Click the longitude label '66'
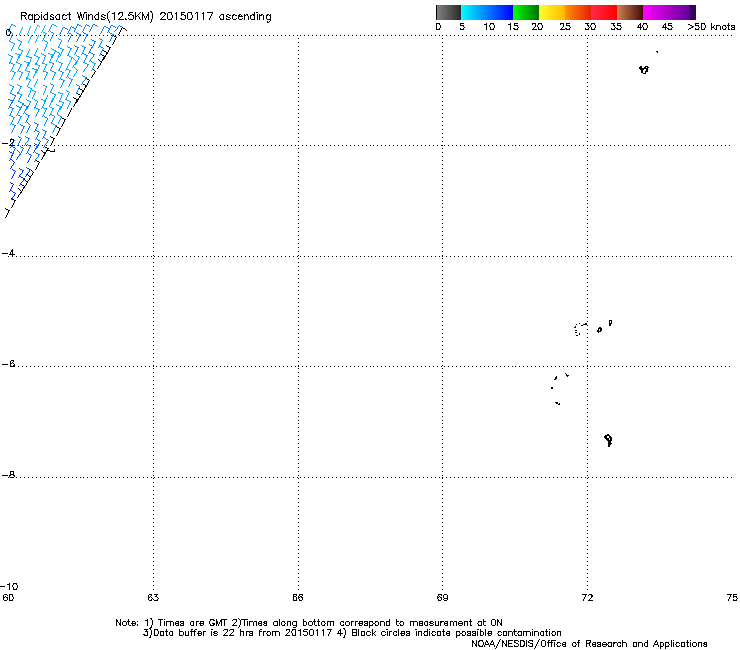Image resolution: width=740 pixels, height=650 pixels. [298, 598]
